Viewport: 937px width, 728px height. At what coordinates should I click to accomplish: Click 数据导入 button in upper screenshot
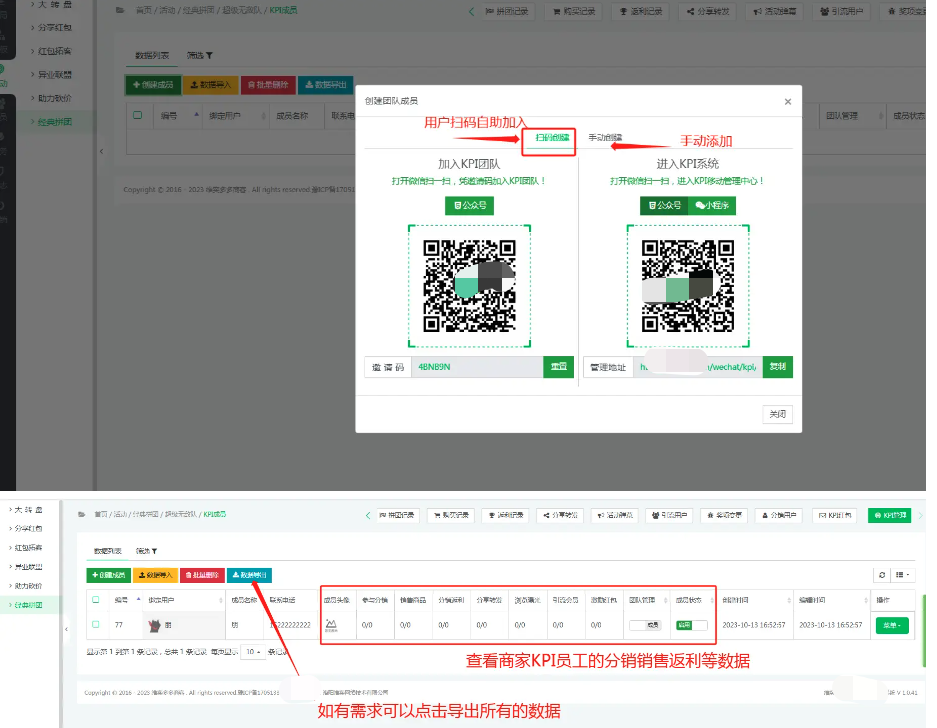pos(211,85)
